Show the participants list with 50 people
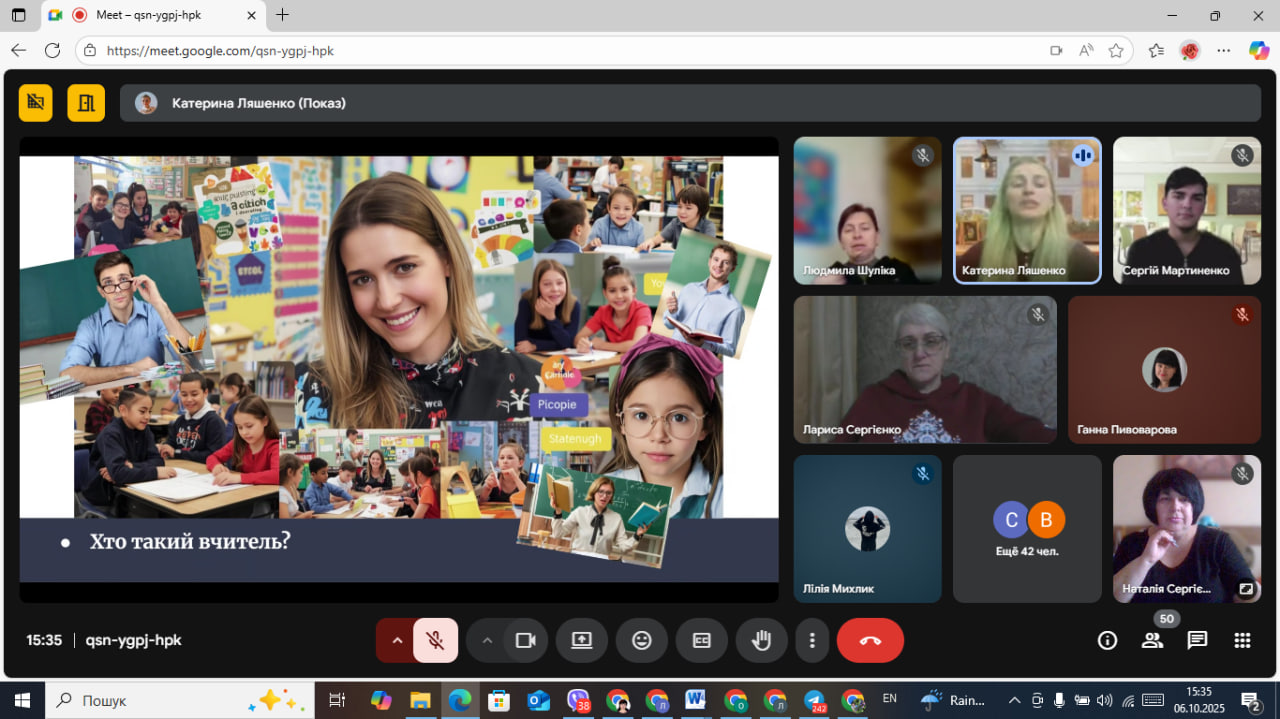The height and width of the screenshot is (719, 1280). 1153,641
